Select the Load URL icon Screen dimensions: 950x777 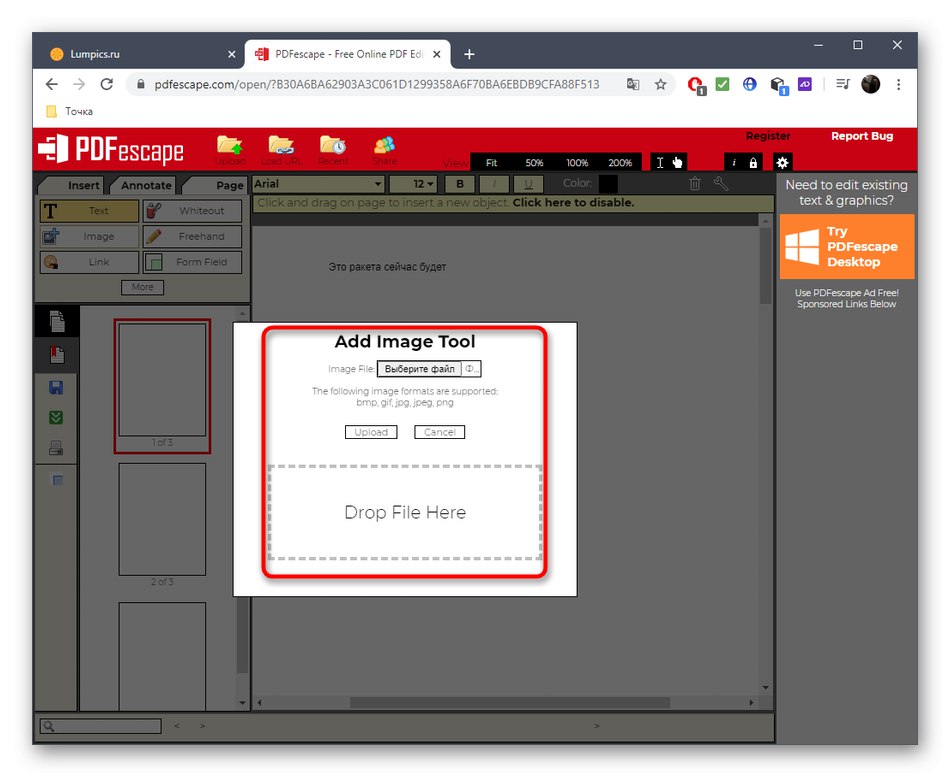click(281, 146)
